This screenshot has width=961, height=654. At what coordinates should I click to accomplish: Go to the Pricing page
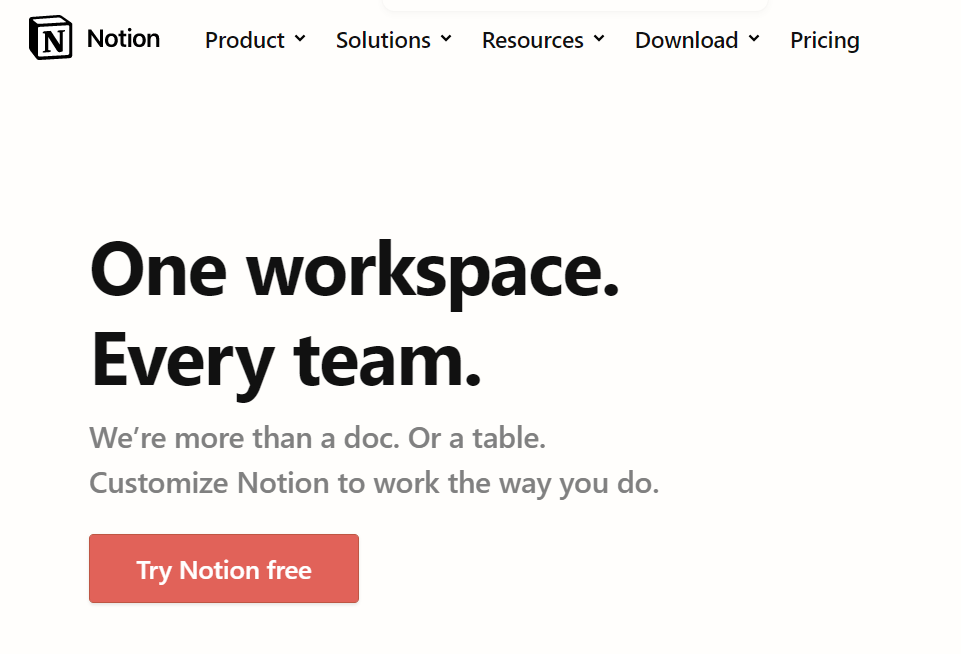[824, 40]
